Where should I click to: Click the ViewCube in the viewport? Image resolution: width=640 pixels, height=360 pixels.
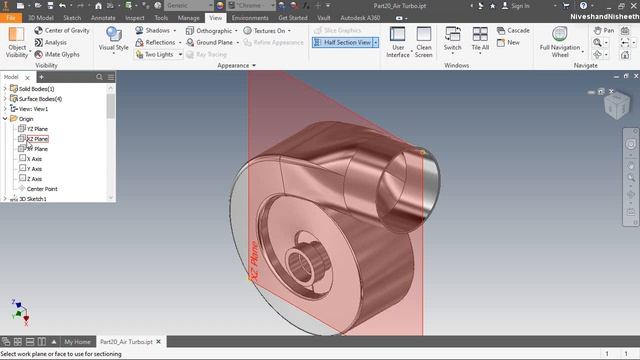tap(617, 105)
